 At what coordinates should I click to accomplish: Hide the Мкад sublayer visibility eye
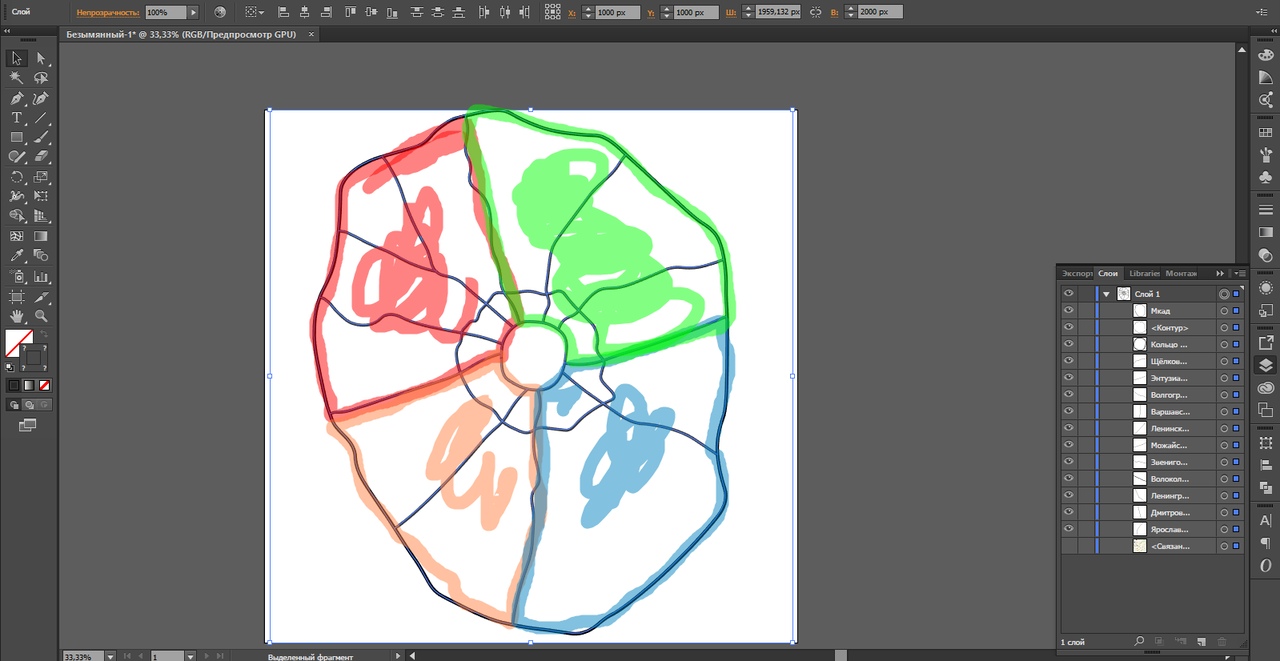point(1068,311)
